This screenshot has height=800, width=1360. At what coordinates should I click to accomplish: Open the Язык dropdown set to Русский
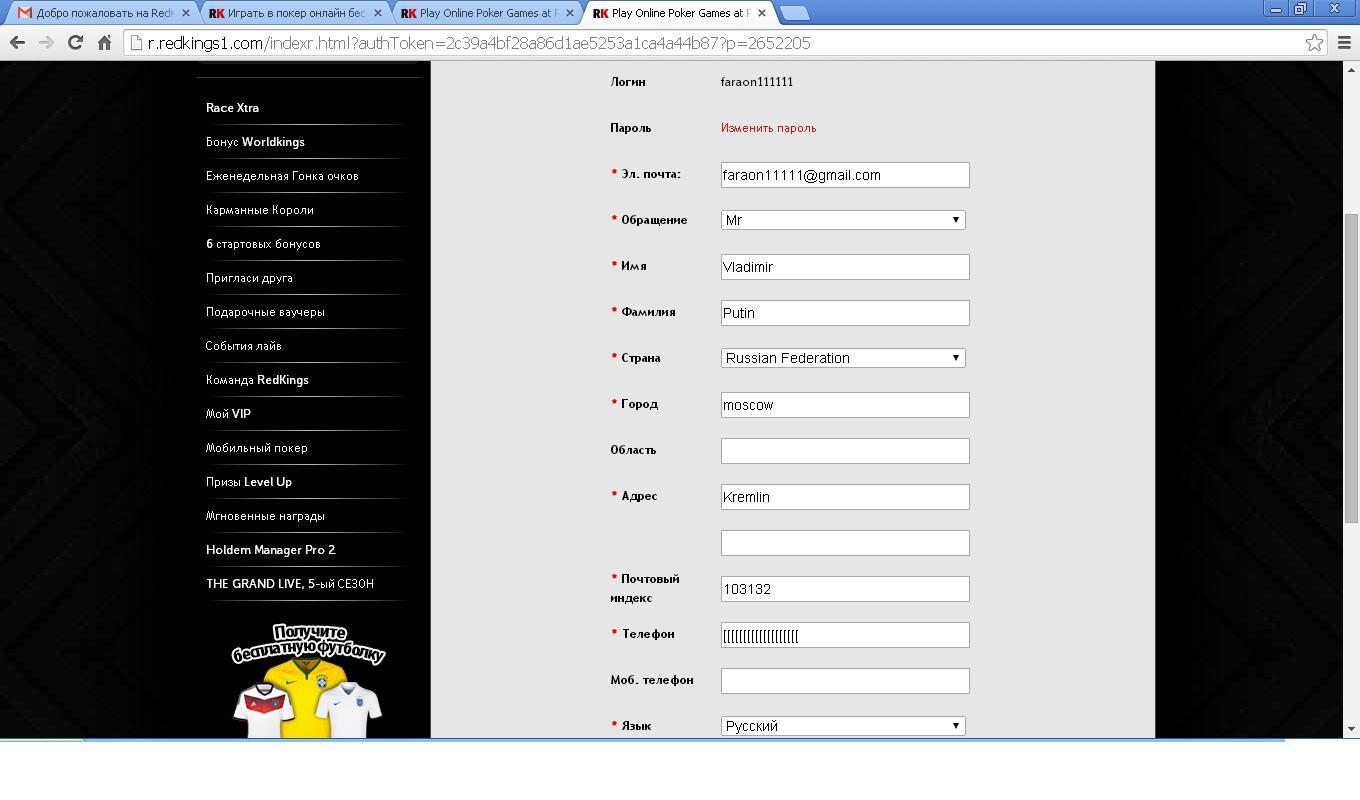[x=843, y=726]
